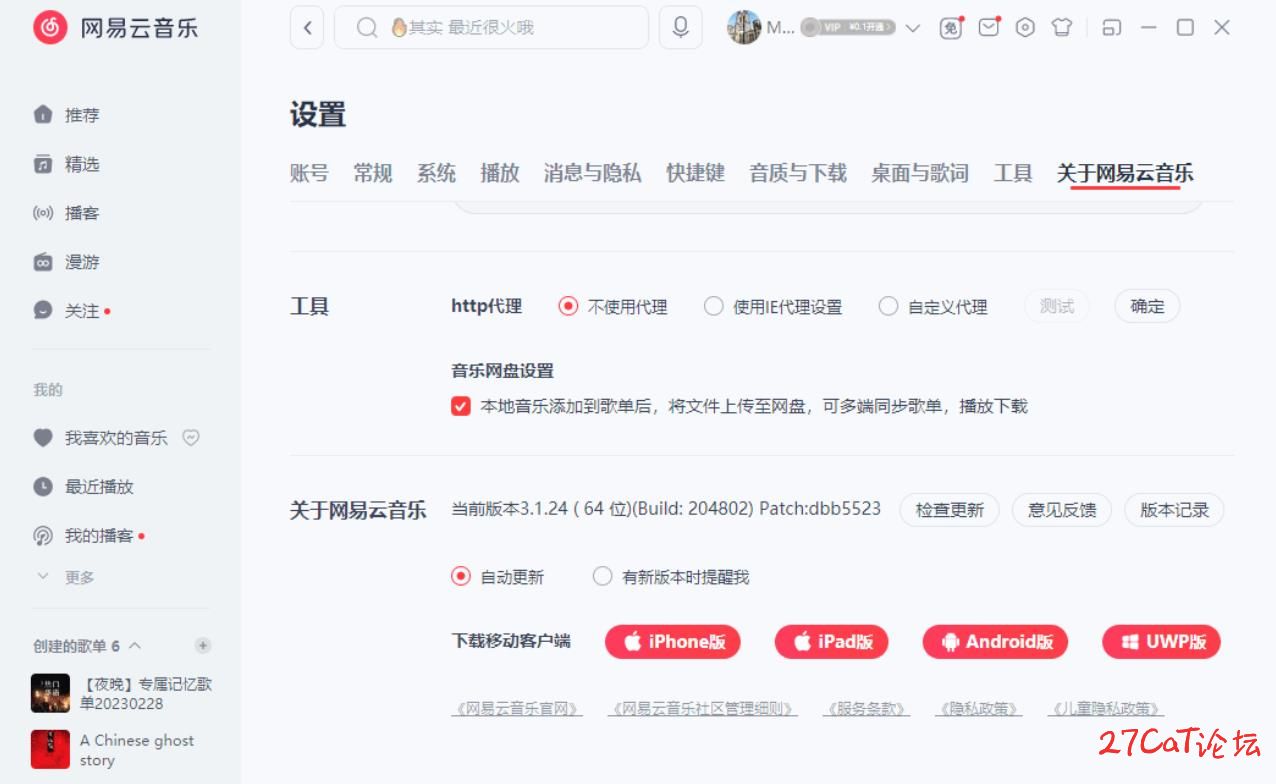
Task: Choose 有新版本时提醒我 update option
Action: 602,576
